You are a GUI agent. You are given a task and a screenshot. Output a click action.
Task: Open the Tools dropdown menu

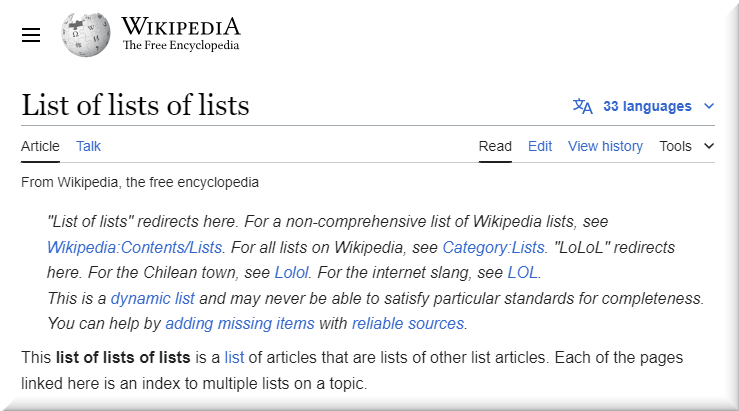click(x=686, y=146)
